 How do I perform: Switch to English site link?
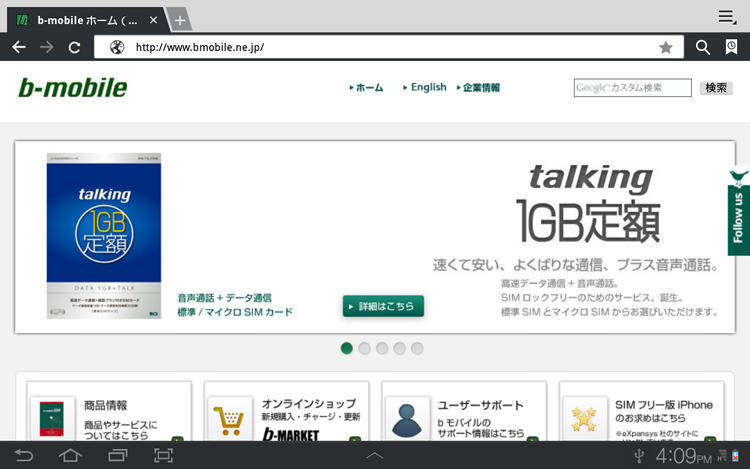click(x=425, y=87)
